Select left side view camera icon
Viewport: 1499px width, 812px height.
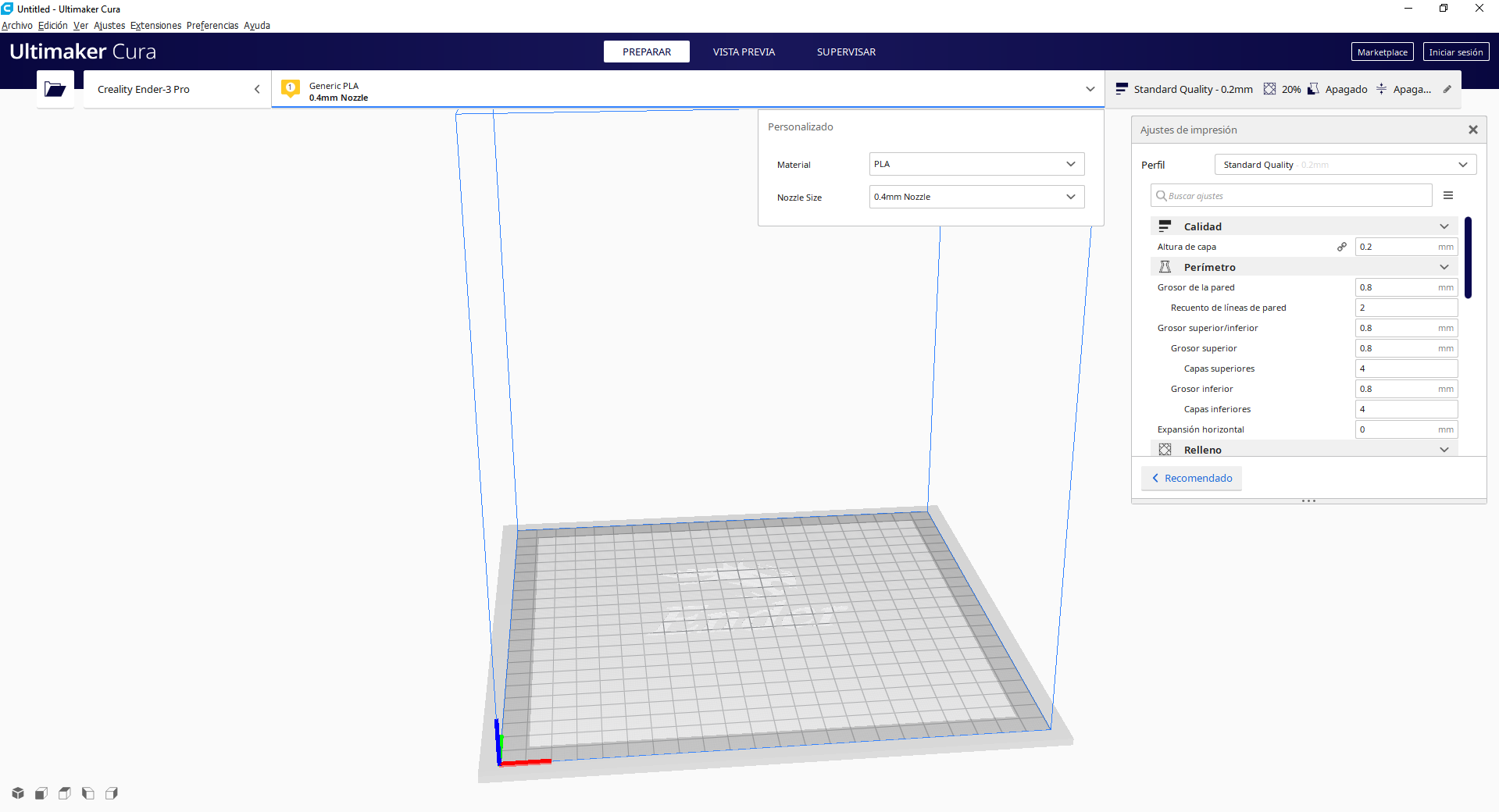pyautogui.click(x=88, y=793)
